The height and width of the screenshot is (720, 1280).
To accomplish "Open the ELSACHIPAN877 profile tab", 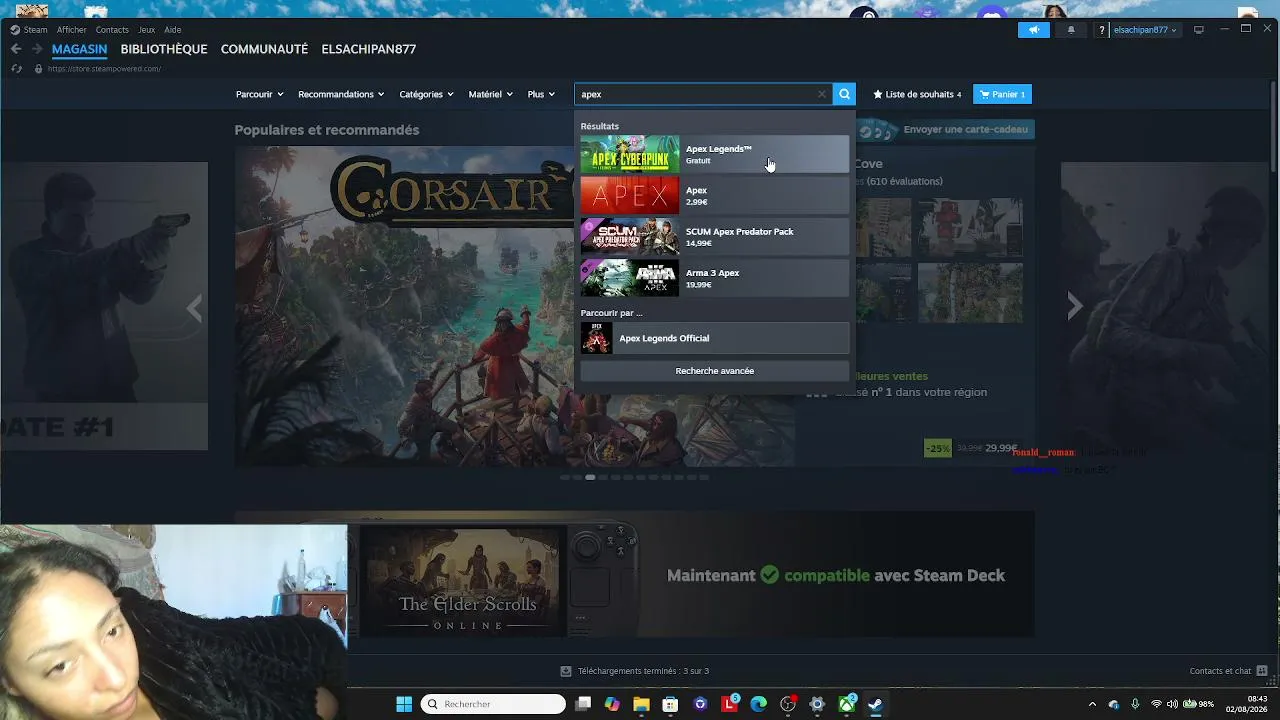I will coord(369,49).
